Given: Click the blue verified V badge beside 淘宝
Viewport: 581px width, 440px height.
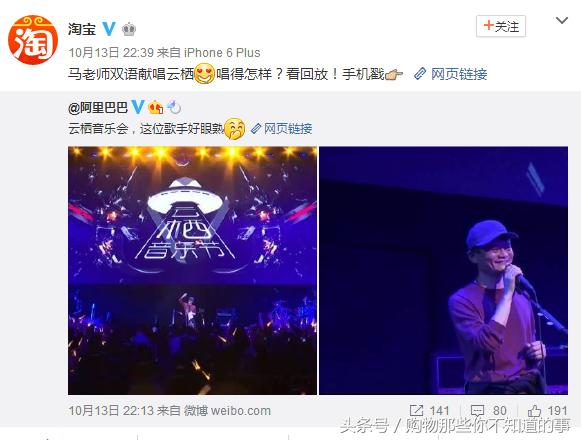Looking at the screenshot, I should point(109,29).
